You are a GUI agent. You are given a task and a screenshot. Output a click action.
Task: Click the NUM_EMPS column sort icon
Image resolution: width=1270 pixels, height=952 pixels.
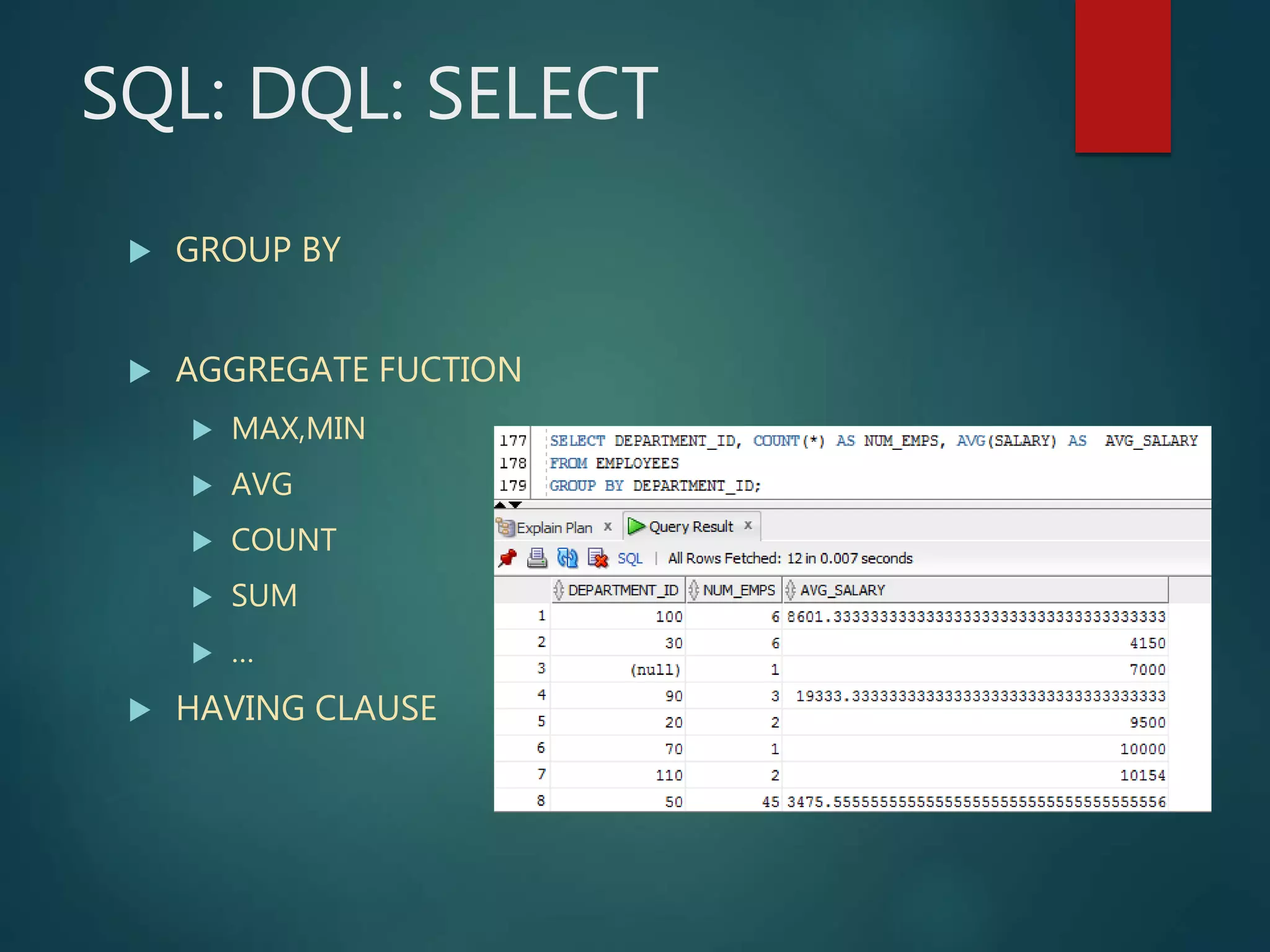click(693, 590)
